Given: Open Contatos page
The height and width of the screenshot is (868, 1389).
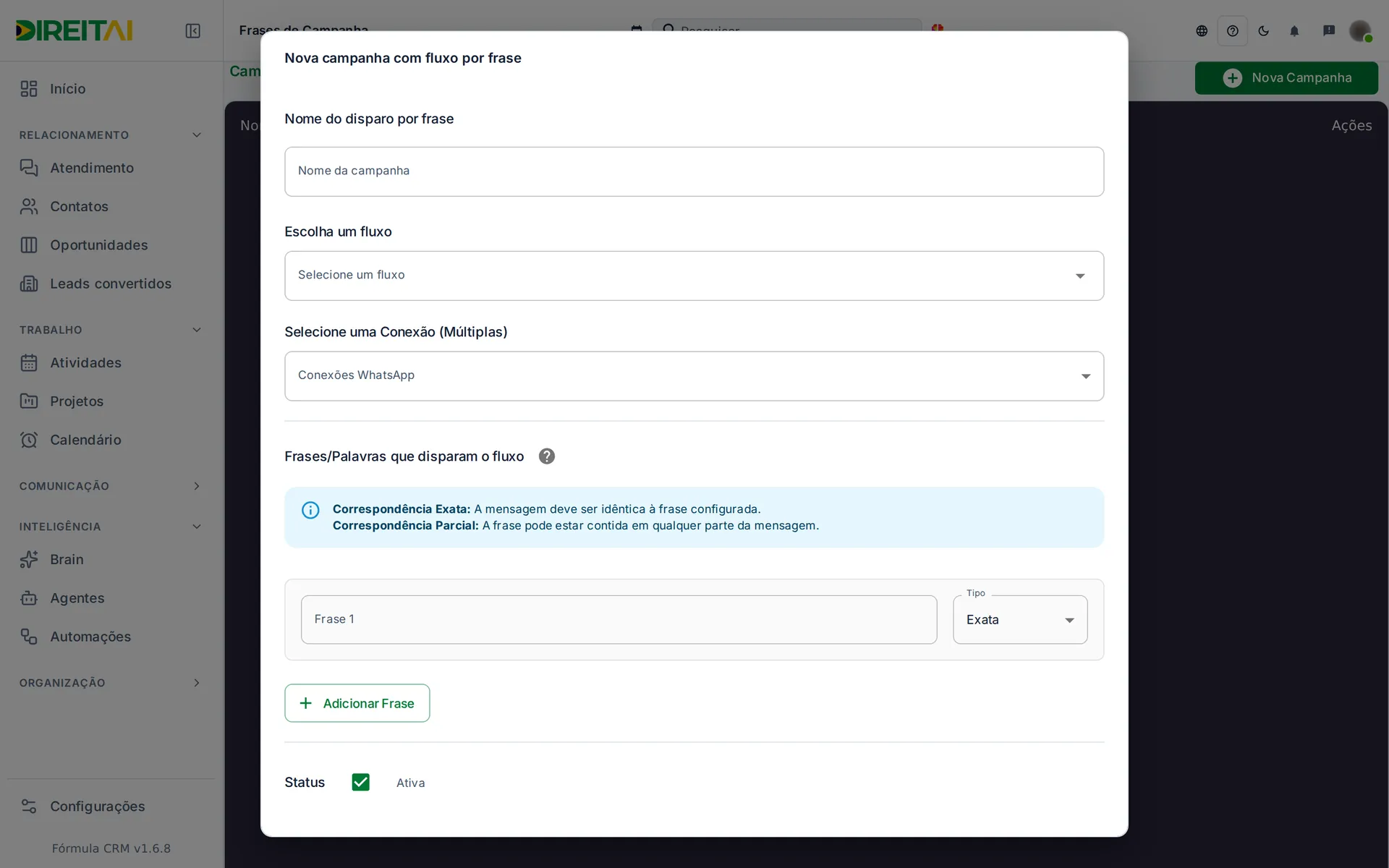Looking at the screenshot, I should click(111, 207).
